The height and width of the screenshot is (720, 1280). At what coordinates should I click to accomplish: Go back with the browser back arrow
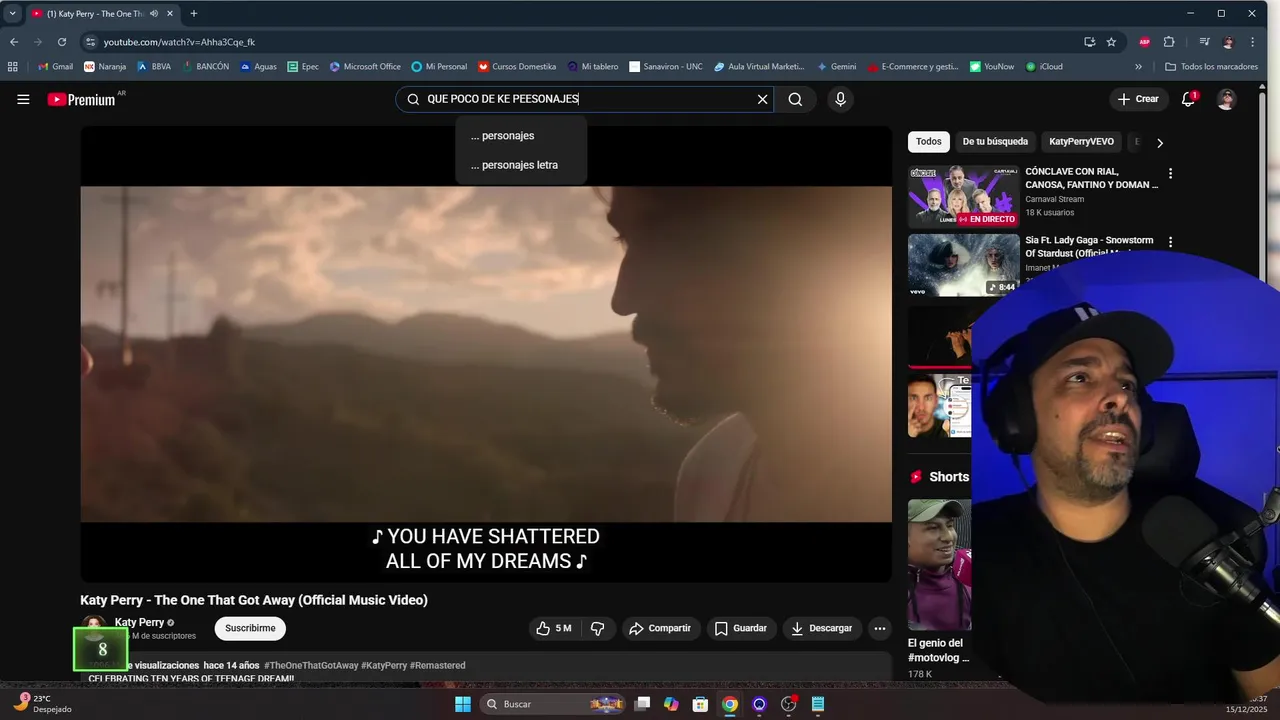tap(14, 42)
